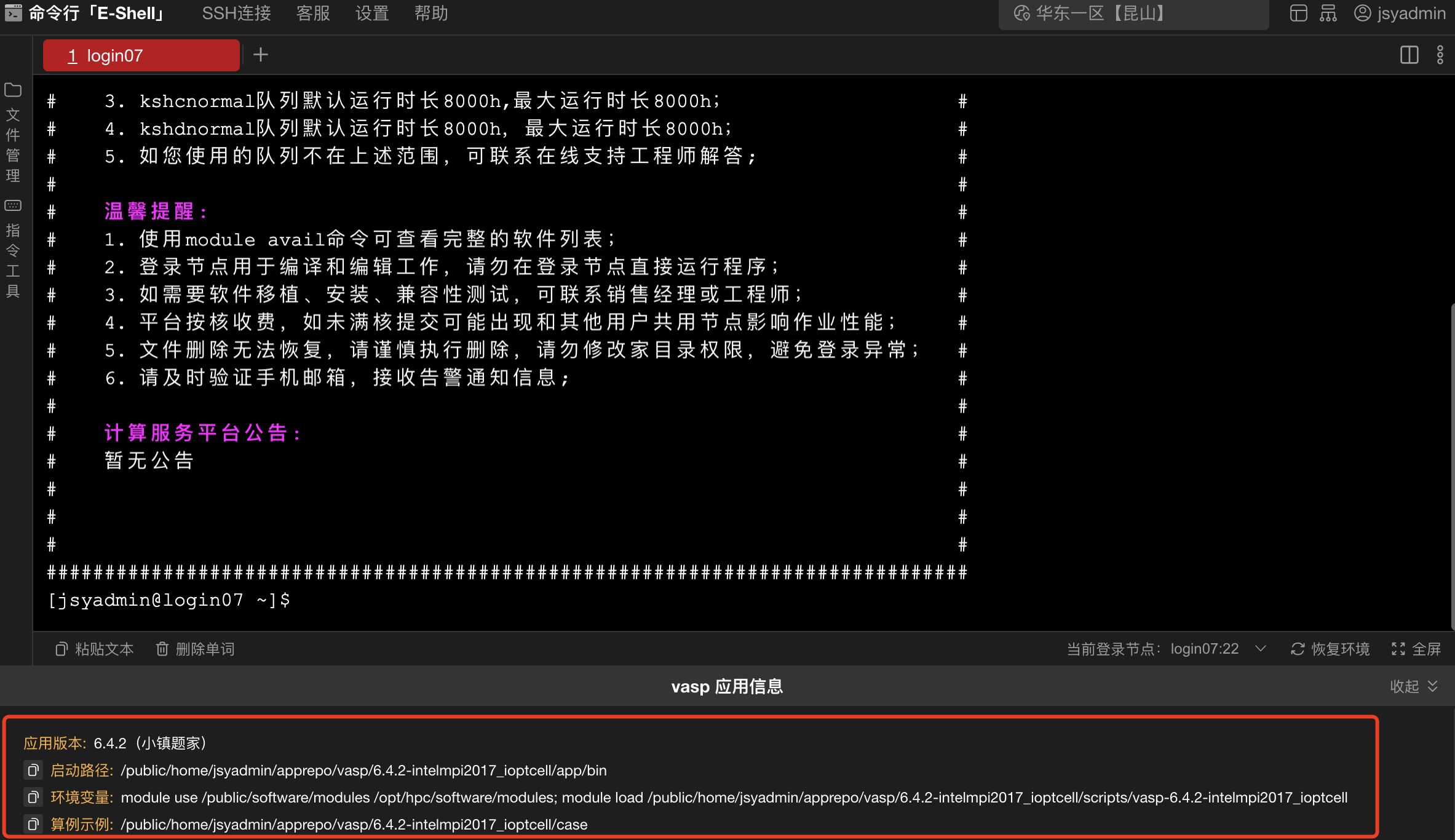Toggle the split-screen terminal view

point(1409,55)
